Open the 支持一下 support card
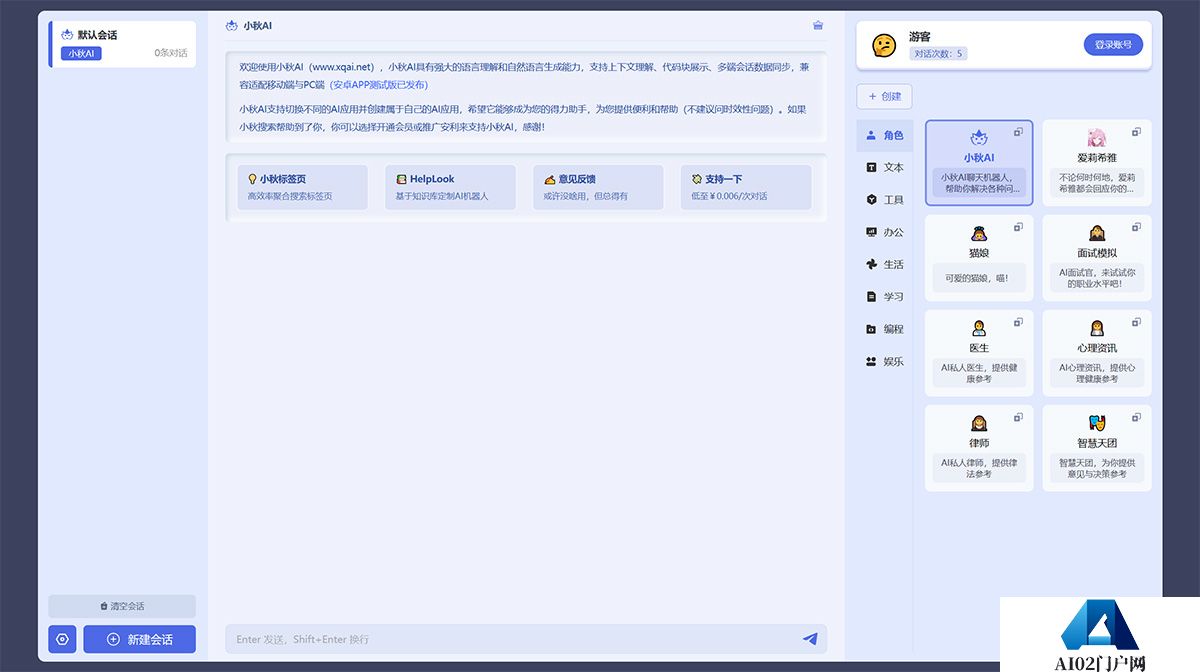Viewport: 1200px width, 672px height. pyautogui.click(x=746, y=187)
